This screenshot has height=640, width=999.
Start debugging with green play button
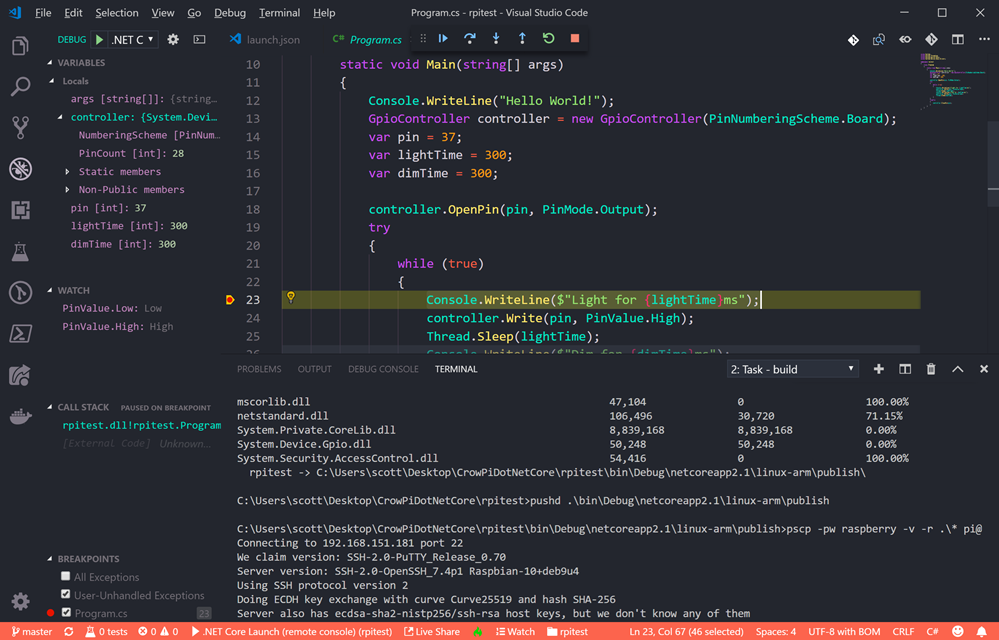pos(99,39)
